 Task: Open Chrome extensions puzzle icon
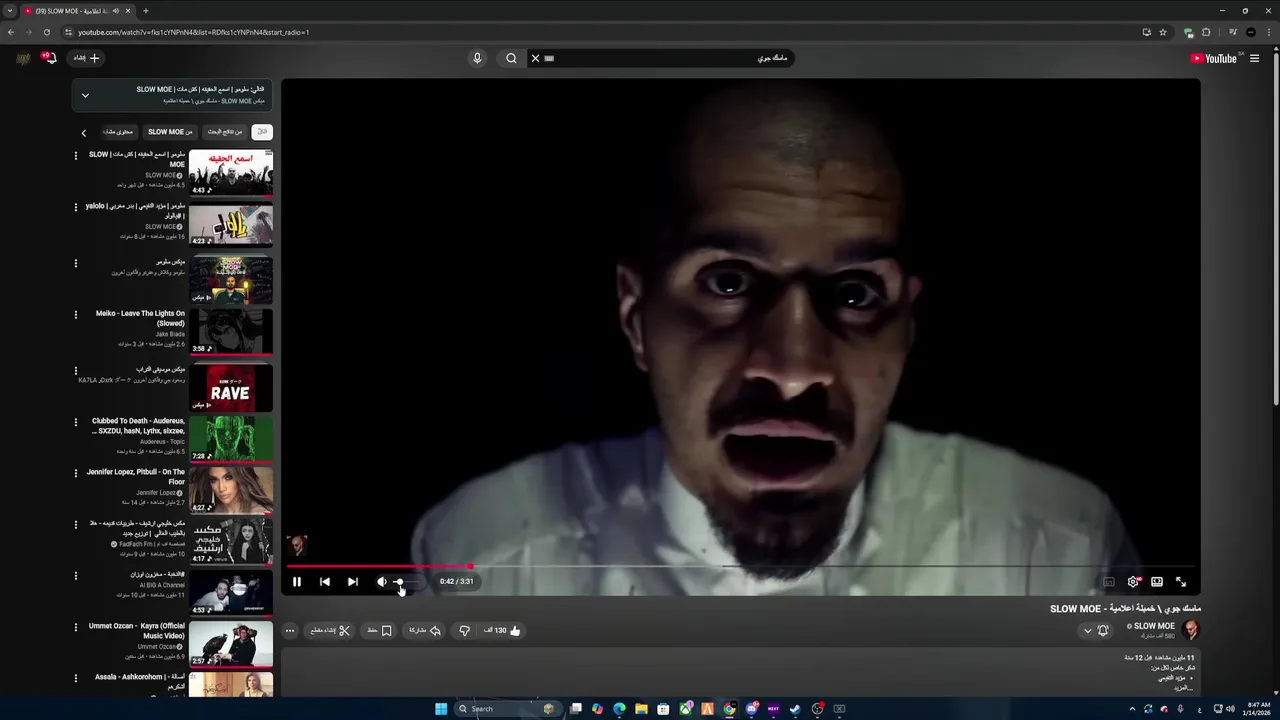point(1206,32)
